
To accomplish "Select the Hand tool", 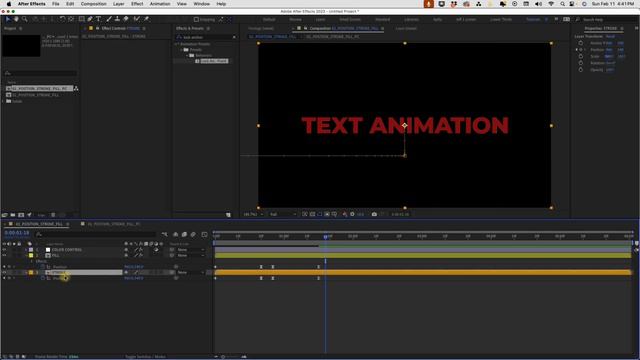I will (16, 19).
